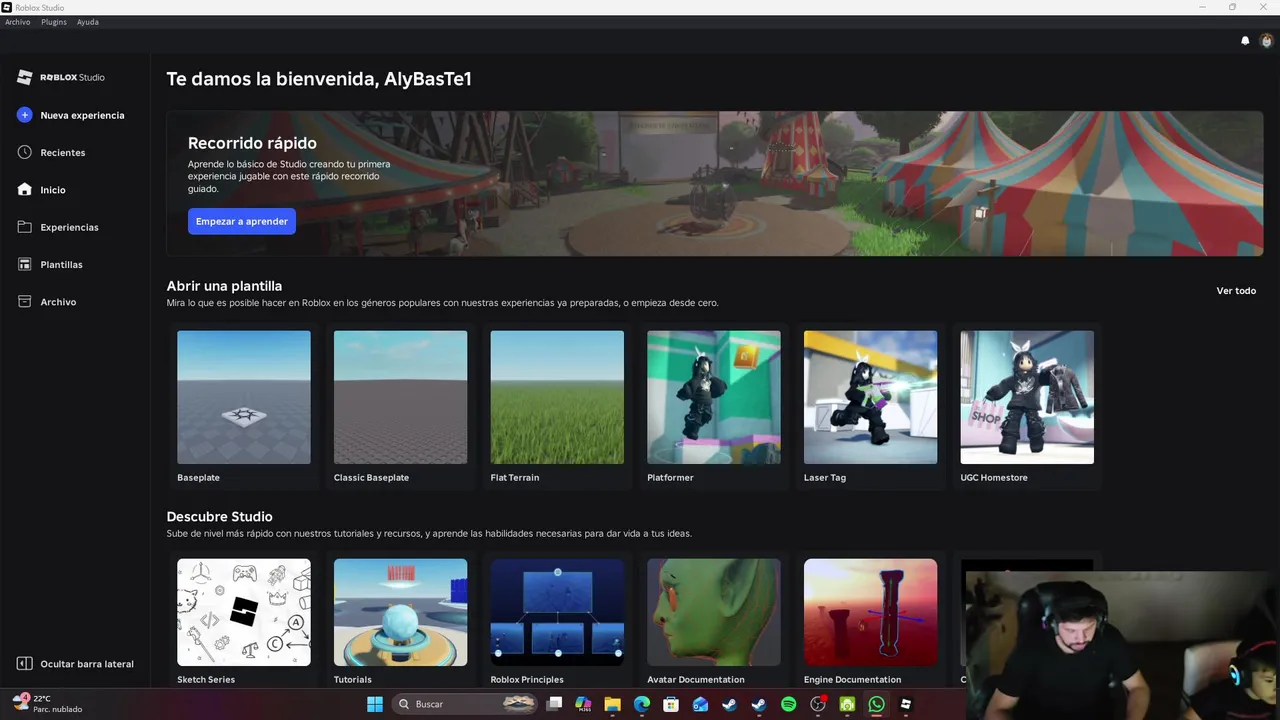This screenshot has width=1280, height=720.
Task: Click Empezar a aprender button
Action: point(242,221)
